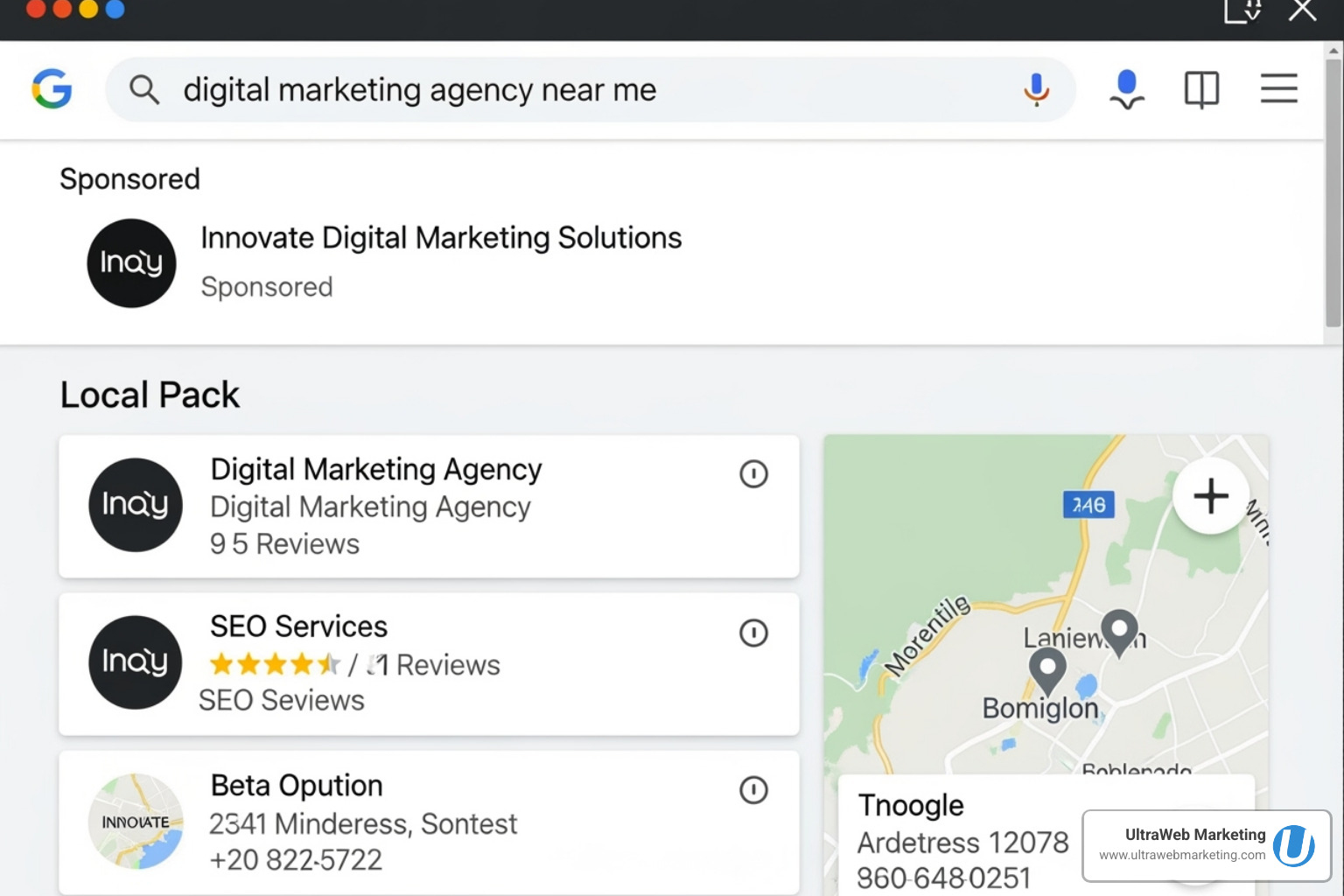Click the Google logo
This screenshot has width=1344, height=896.
point(52,88)
